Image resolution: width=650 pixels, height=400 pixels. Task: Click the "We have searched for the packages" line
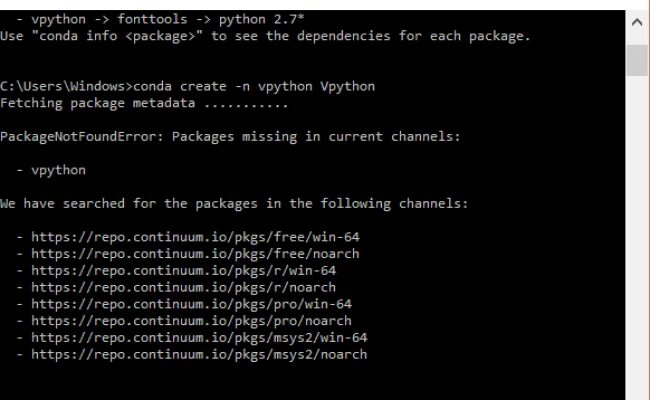pyautogui.click(x=234, y=204)
